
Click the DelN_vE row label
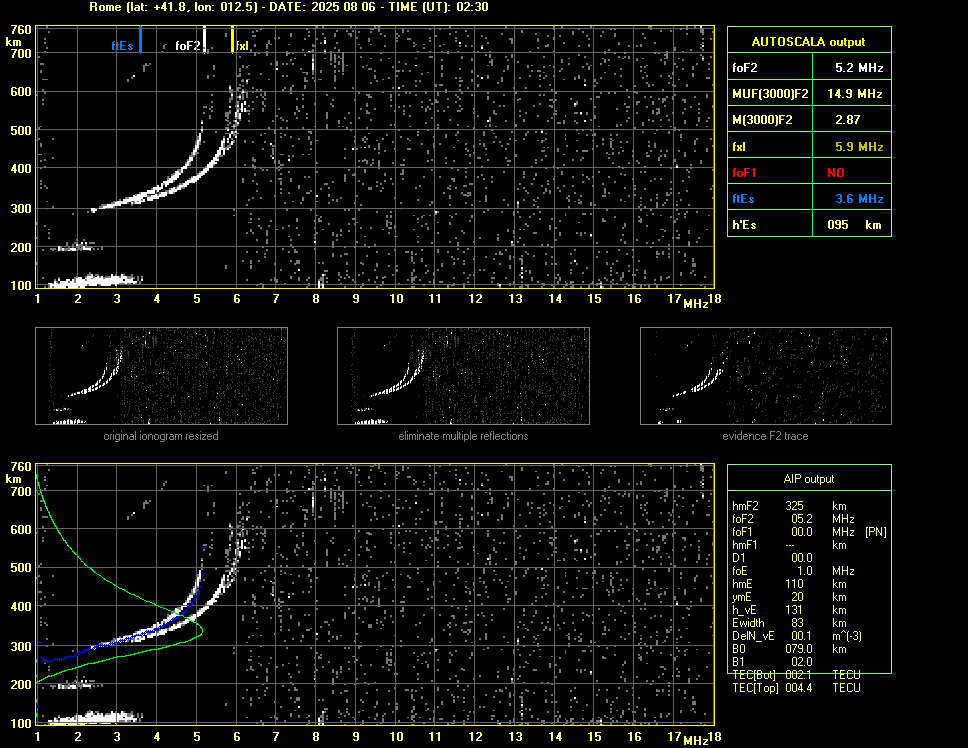[753, 636]
